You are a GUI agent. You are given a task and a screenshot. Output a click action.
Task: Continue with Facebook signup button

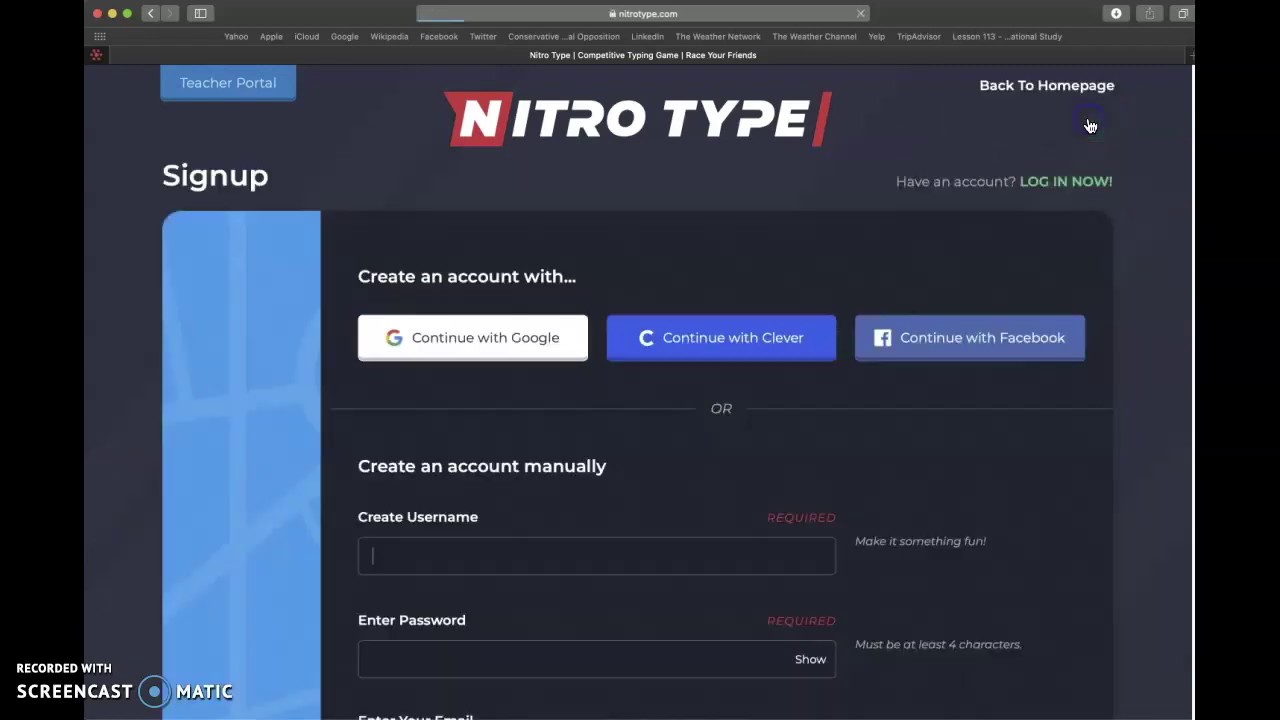[x=970, y=338]
